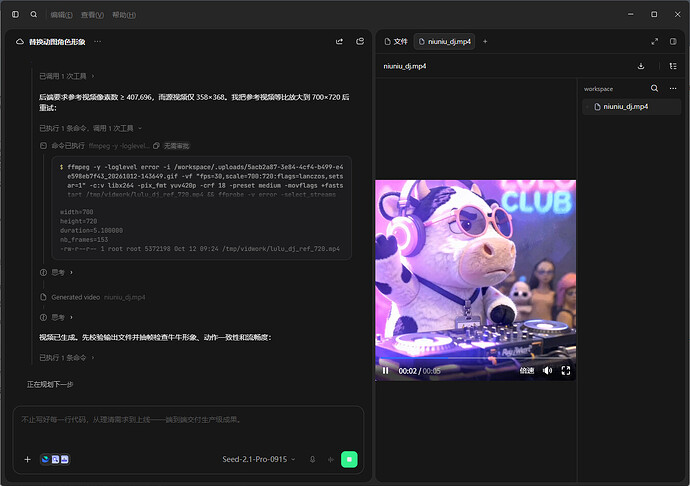The width and height of the screenshot is (690, 486).
Task: Click the 正在规划下一步 status text
Action: (x=50, y=385)
